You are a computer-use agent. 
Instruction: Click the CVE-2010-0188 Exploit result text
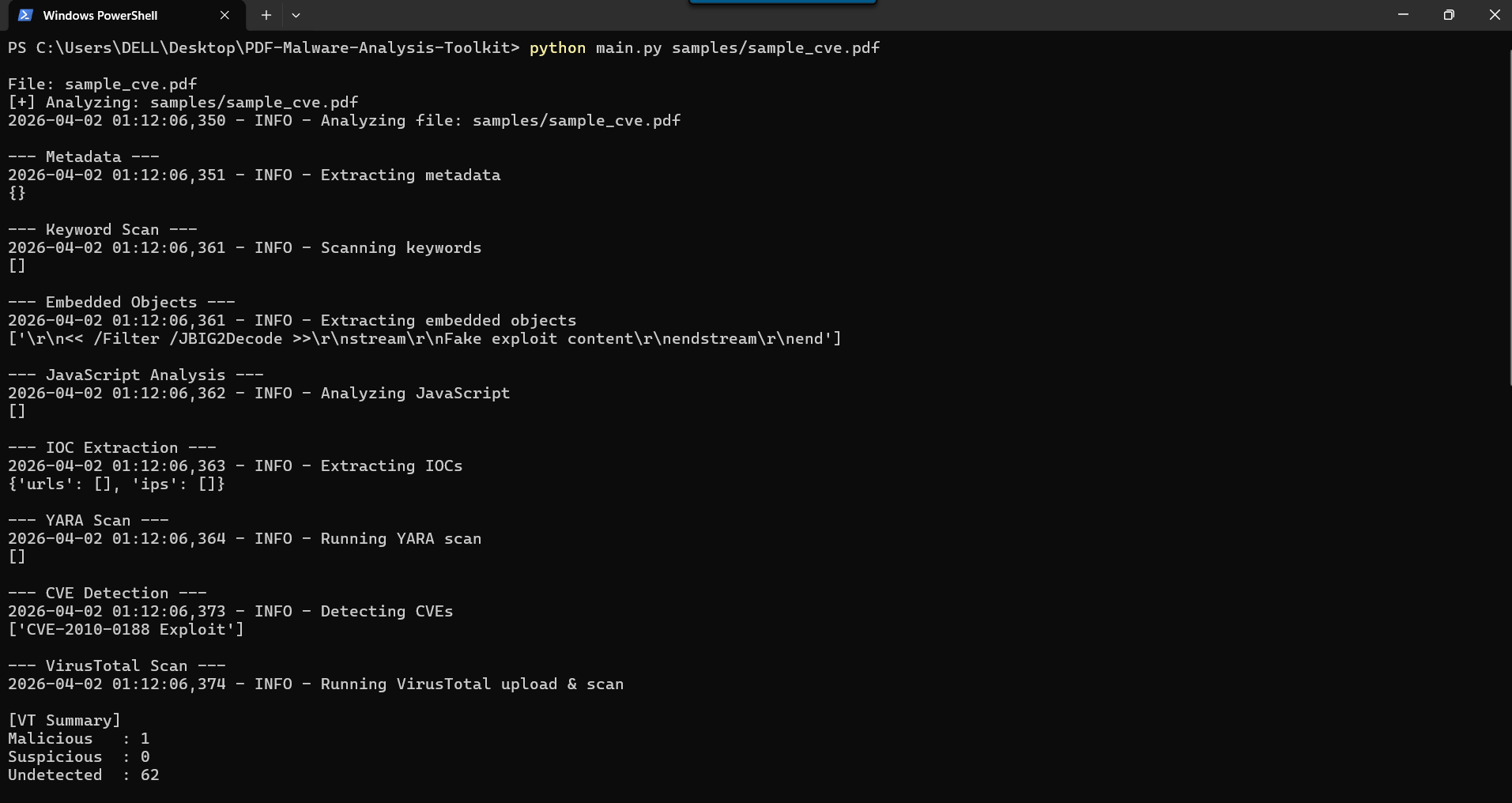tap(126, 630)
